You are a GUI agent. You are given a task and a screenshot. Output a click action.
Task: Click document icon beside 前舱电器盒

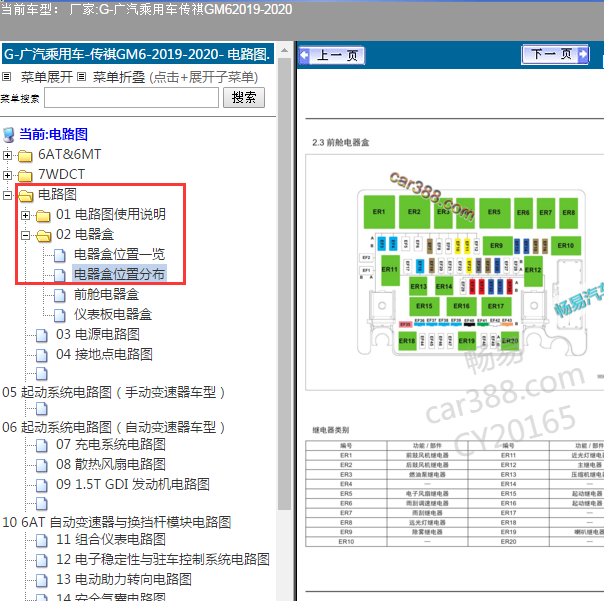(60, 295)
